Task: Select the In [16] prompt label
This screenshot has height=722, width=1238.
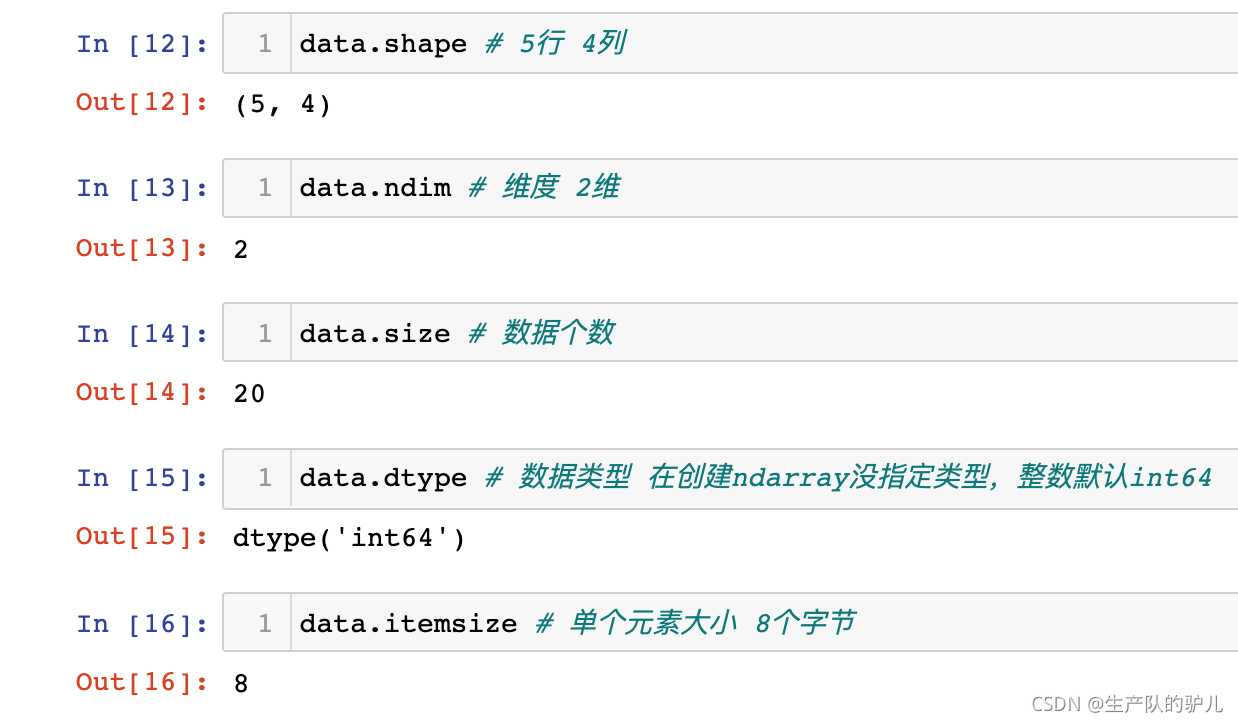Action: click(143, 624)
